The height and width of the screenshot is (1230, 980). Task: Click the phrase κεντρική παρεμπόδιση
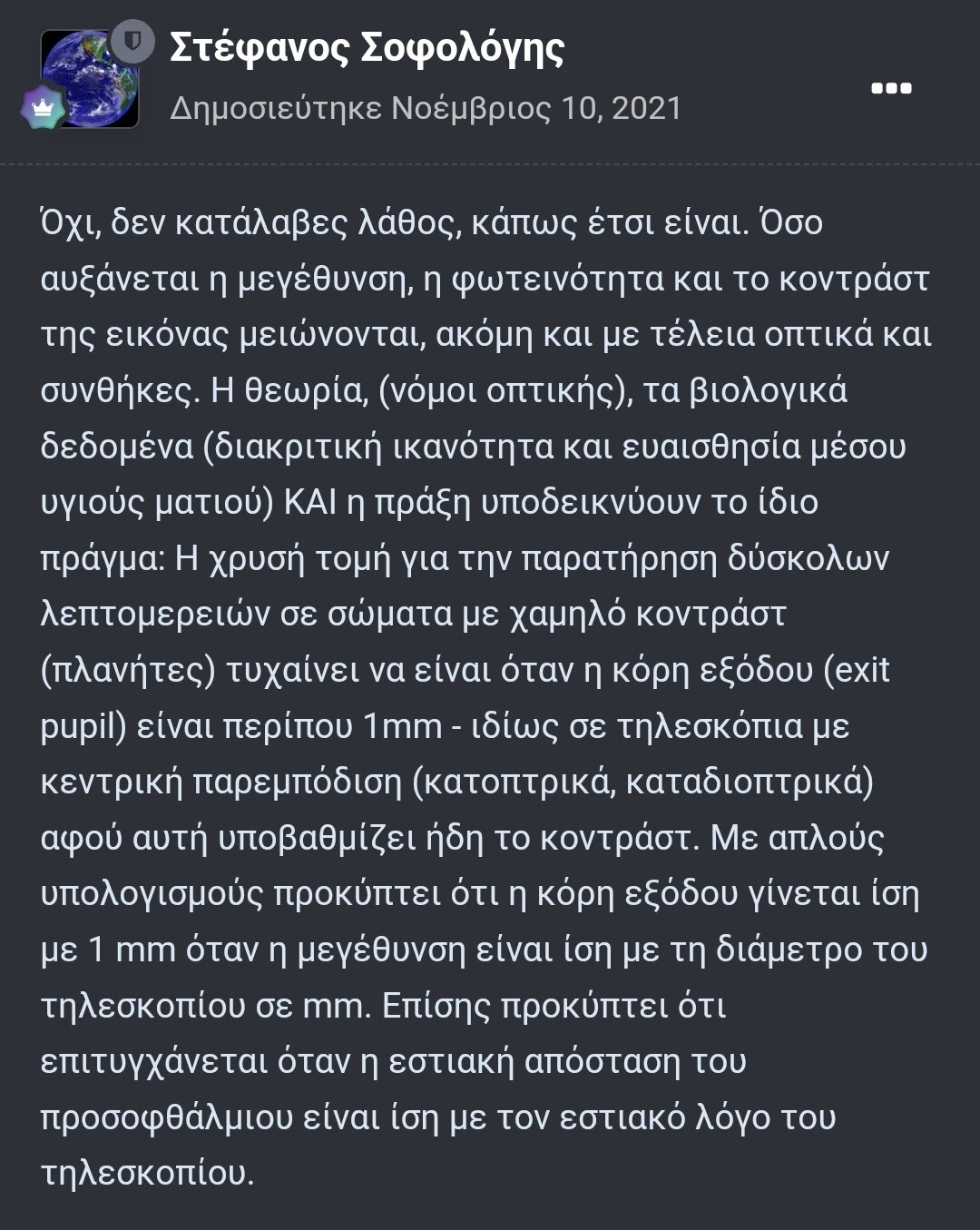pos(221,782)
